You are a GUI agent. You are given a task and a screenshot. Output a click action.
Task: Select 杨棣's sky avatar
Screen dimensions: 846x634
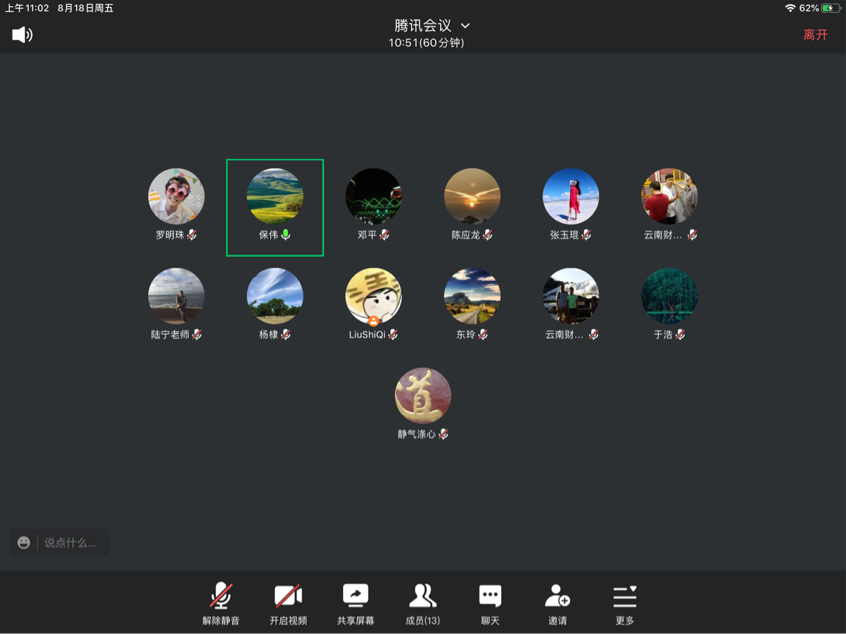(275, 296)
